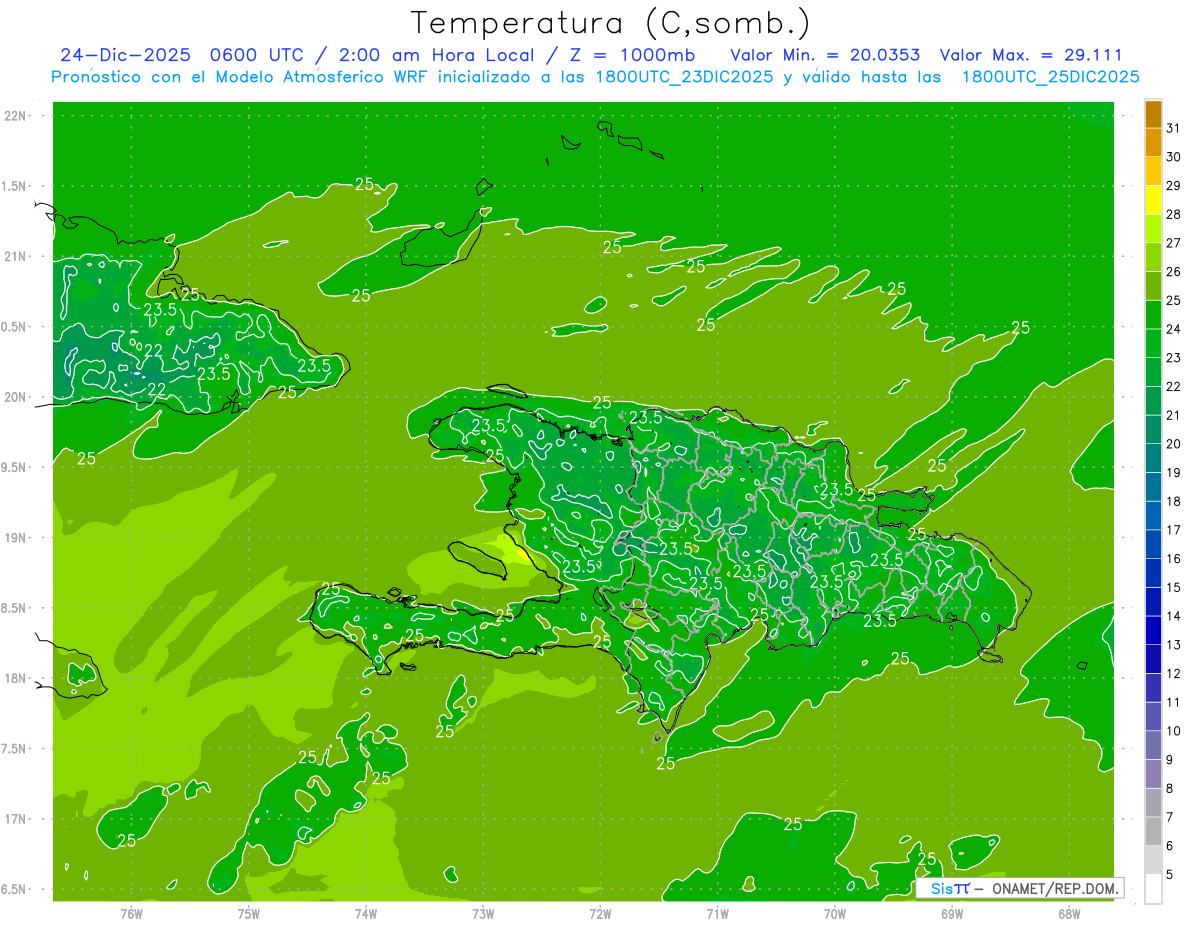
Task: Click the '74W' longitude axis label
Action: (365, 913)
